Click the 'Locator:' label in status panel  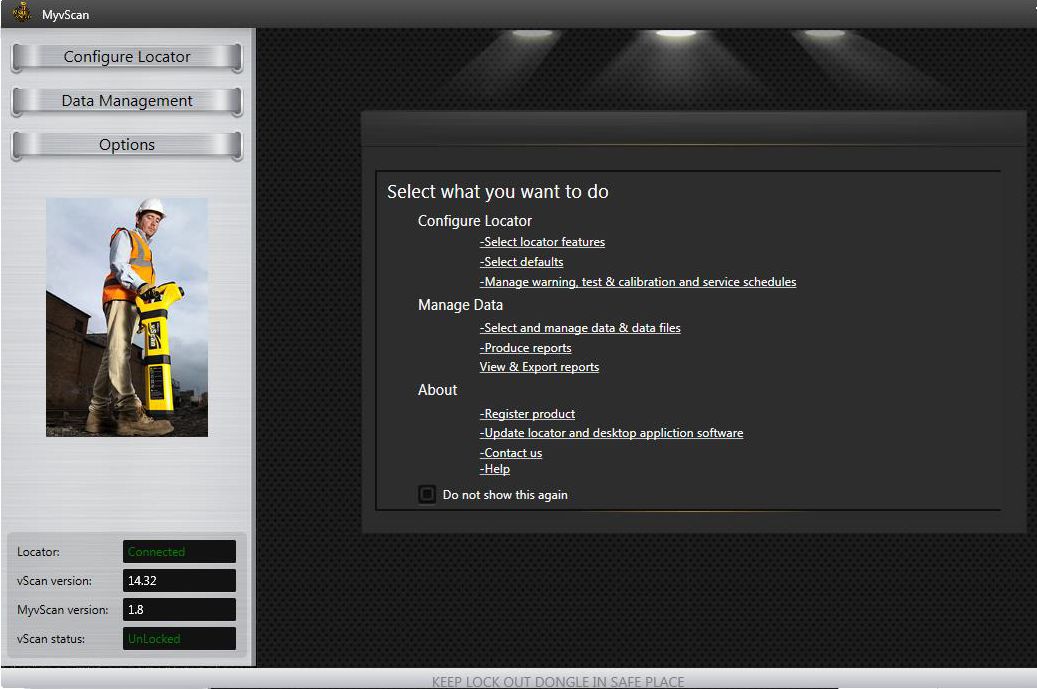click(38, 552)
